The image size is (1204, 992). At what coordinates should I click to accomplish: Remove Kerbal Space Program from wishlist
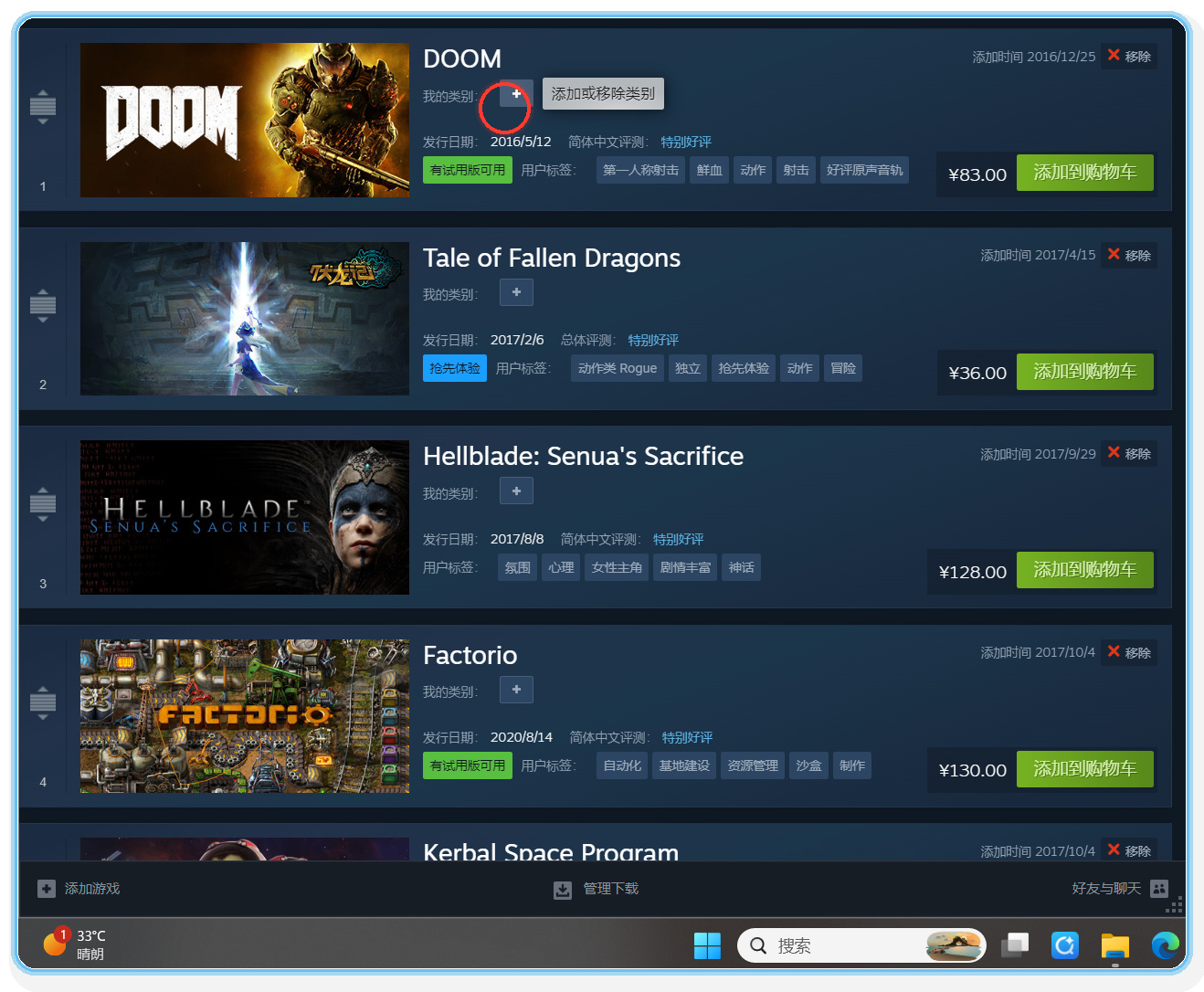(x=1129, y=850)
